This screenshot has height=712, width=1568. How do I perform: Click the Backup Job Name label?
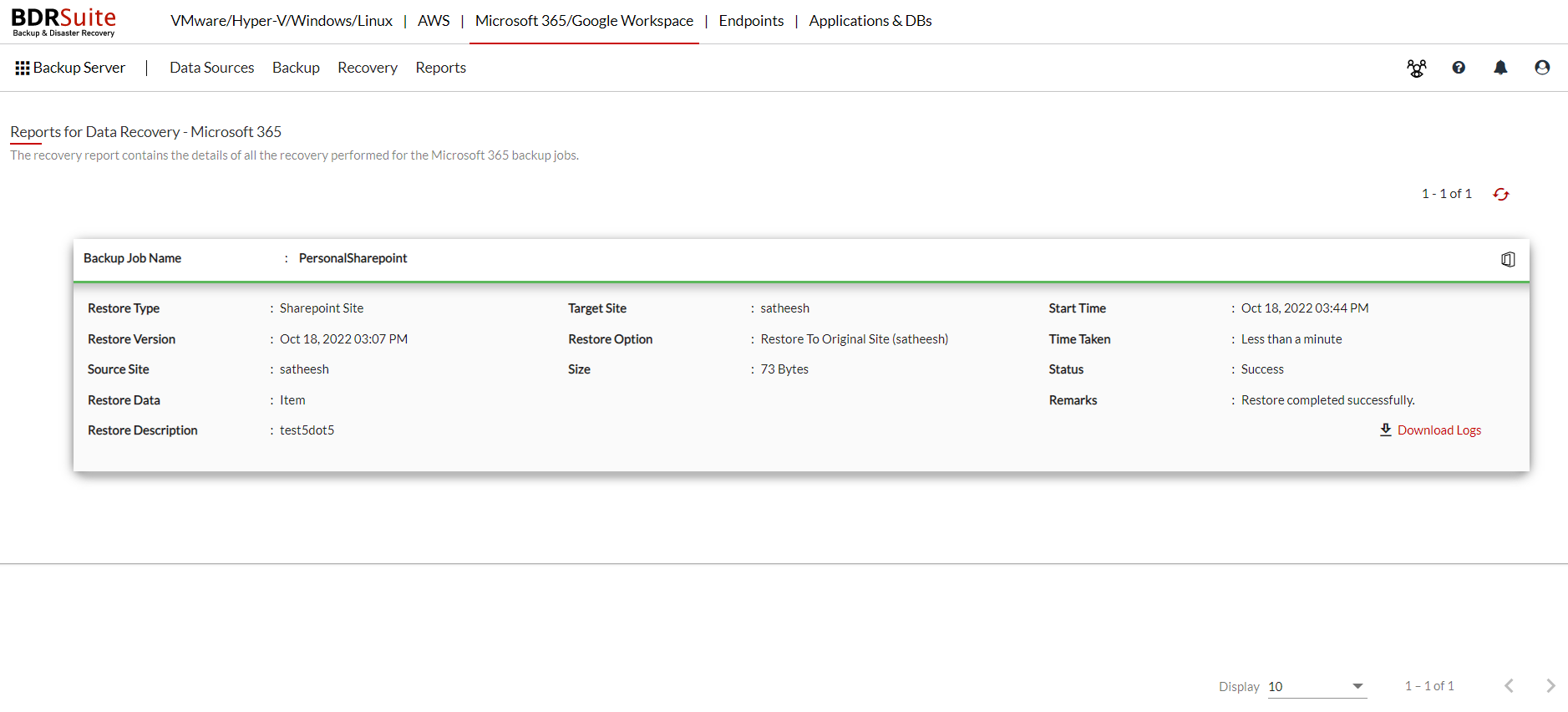coord(132,258)
